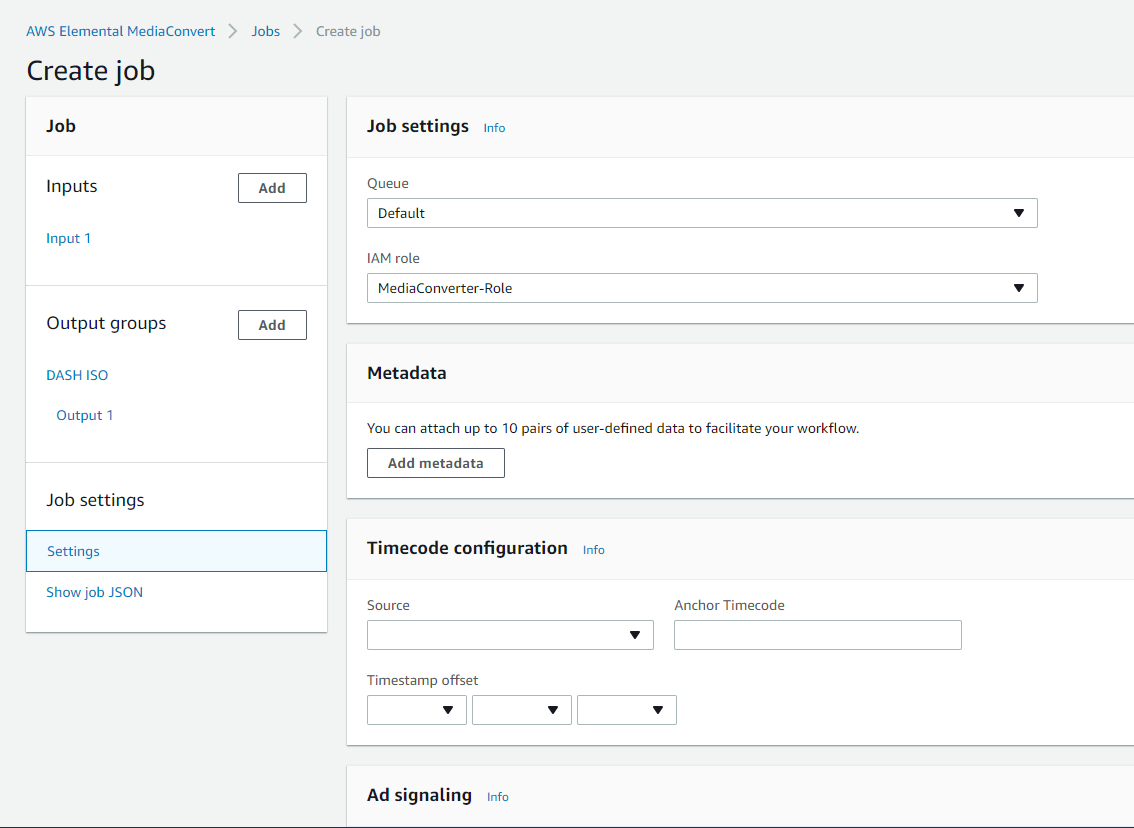Open the first Timestamp offset dropdown
This screenshot has height=828, width=1134.
tap(416, 710)
